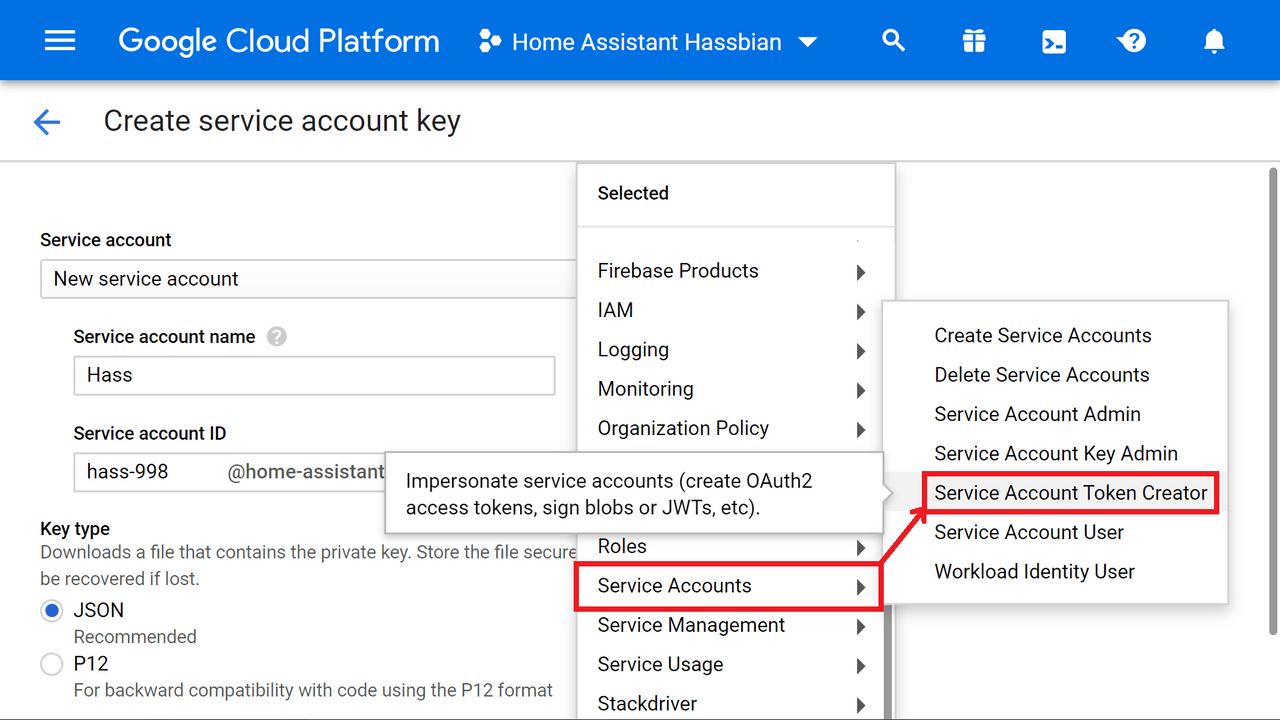Viewport: 1280px width, 720px height.
Task: Open the gift free trial icon
Action: click(973, 41)
